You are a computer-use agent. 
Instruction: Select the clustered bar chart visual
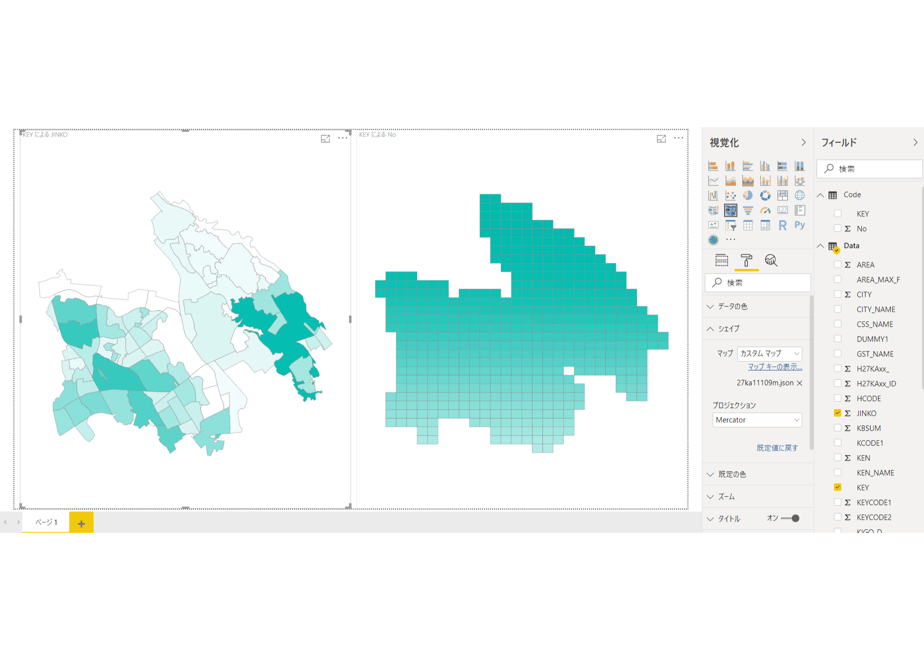748,166
